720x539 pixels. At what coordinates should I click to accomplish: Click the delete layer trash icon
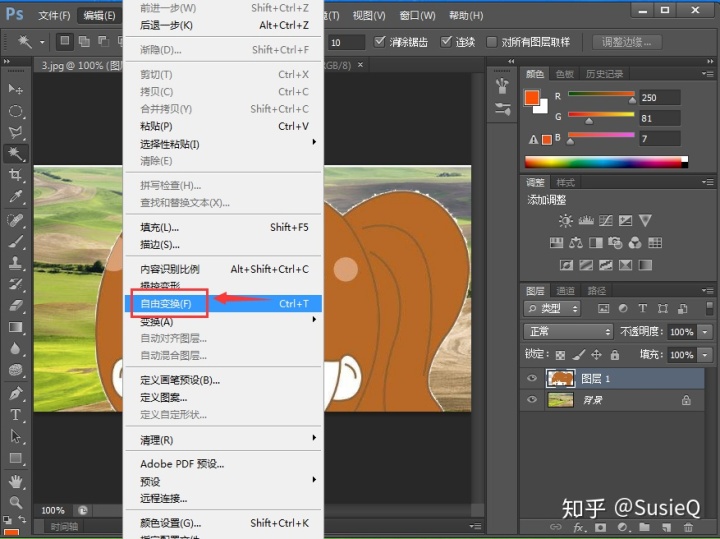coord(687,527)
